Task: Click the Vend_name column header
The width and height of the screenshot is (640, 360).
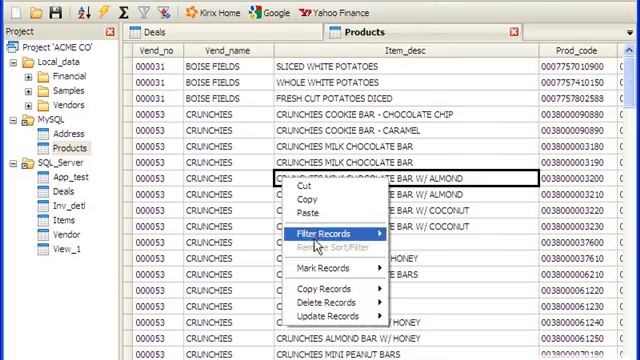Action: [228, 51]
